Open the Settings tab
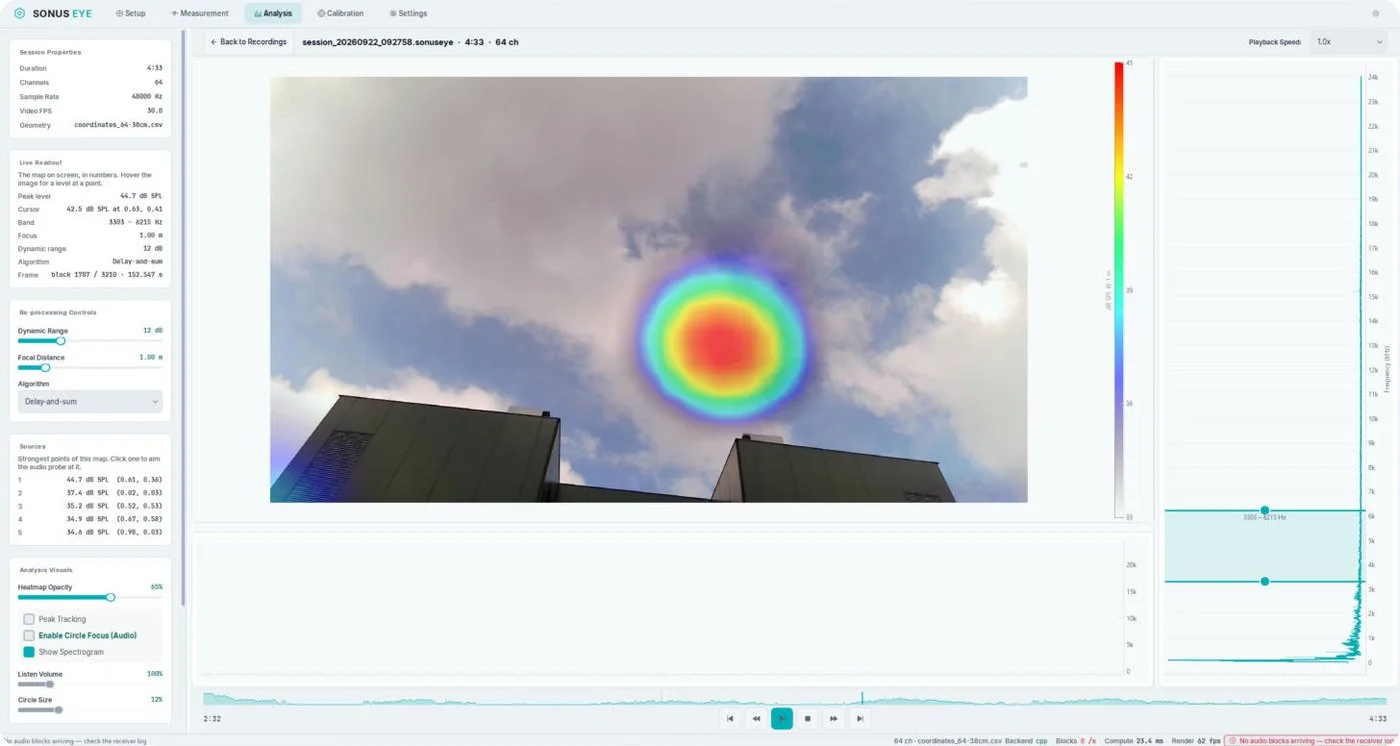The width and height of the screenshot is (1400, 746). [x=406, y=14]
